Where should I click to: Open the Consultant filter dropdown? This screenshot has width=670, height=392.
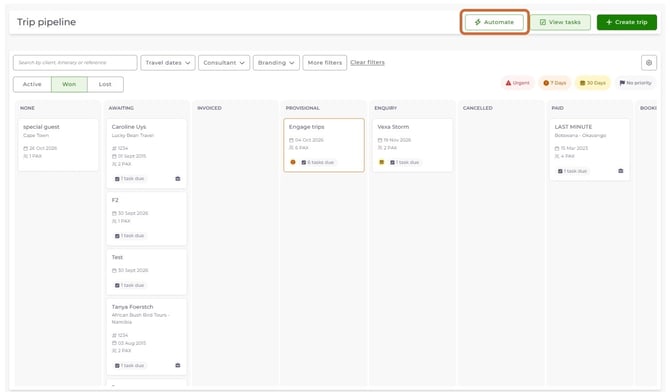(224, 63)
